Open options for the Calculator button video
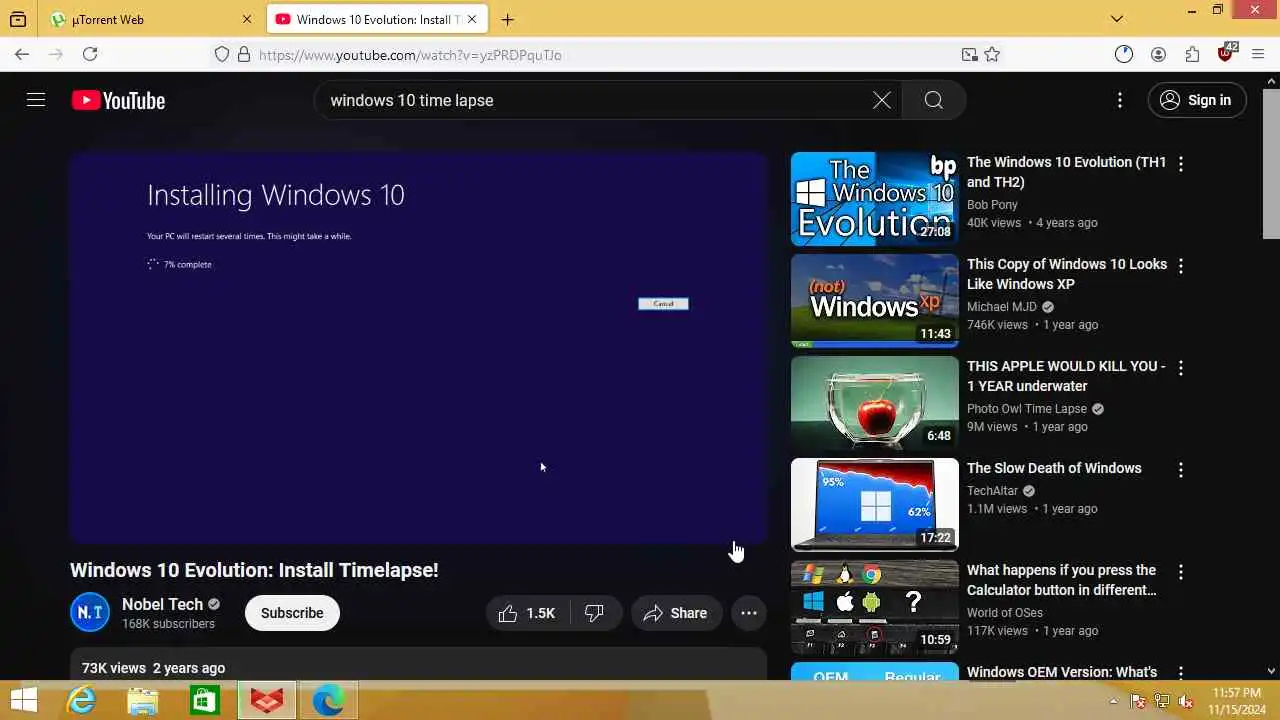1280x720 pixels. click(1181, 571)
